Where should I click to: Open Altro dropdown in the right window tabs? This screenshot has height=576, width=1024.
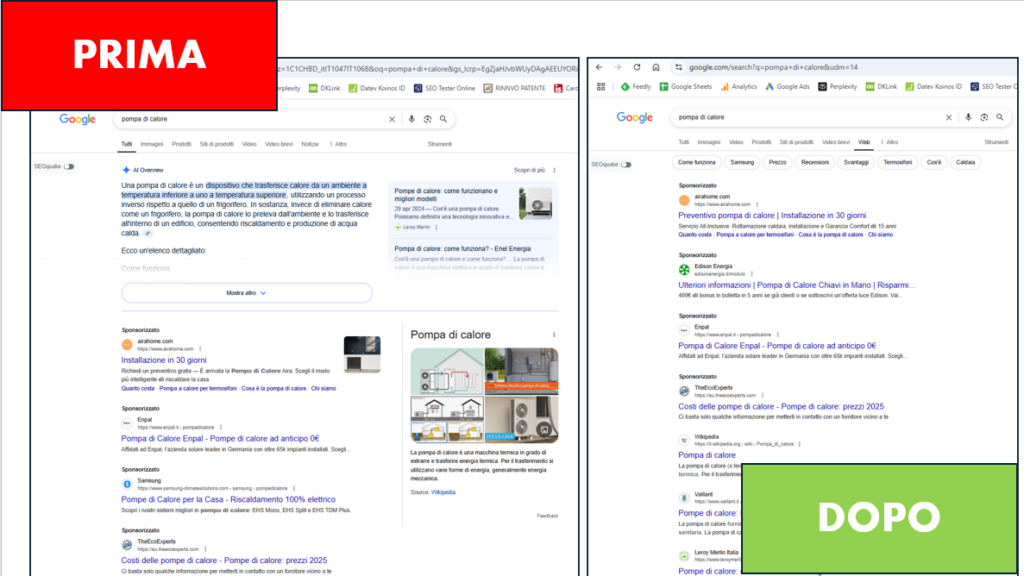point(889,142)
